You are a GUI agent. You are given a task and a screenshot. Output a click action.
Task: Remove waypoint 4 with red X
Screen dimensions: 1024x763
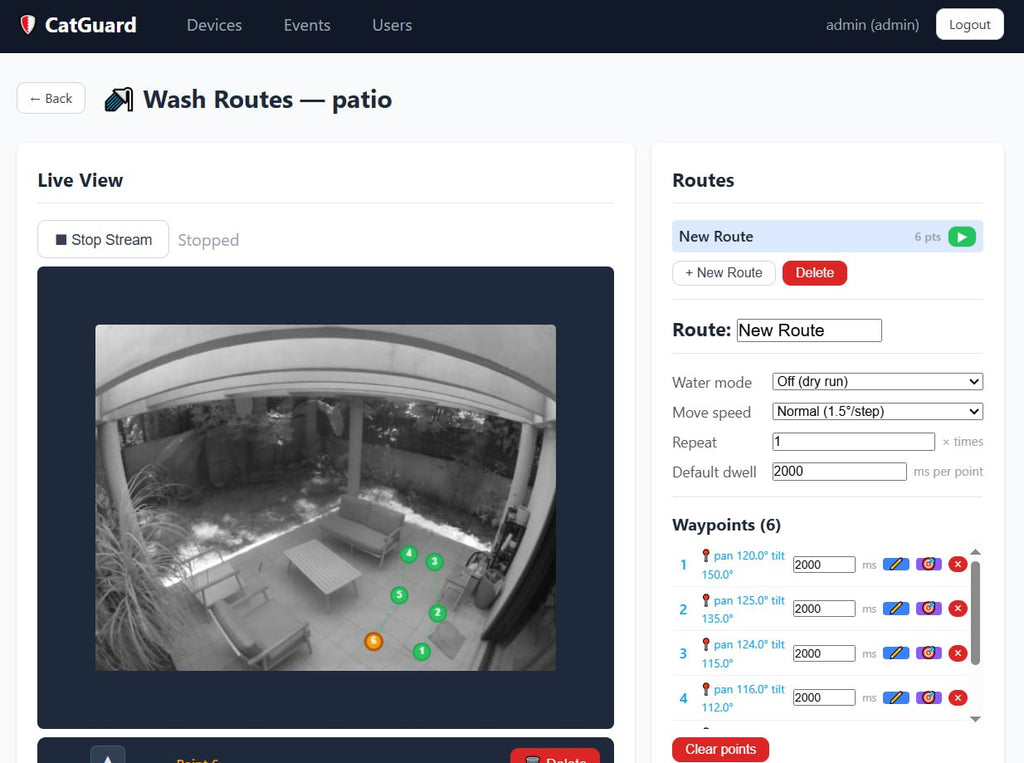[958, 698]
